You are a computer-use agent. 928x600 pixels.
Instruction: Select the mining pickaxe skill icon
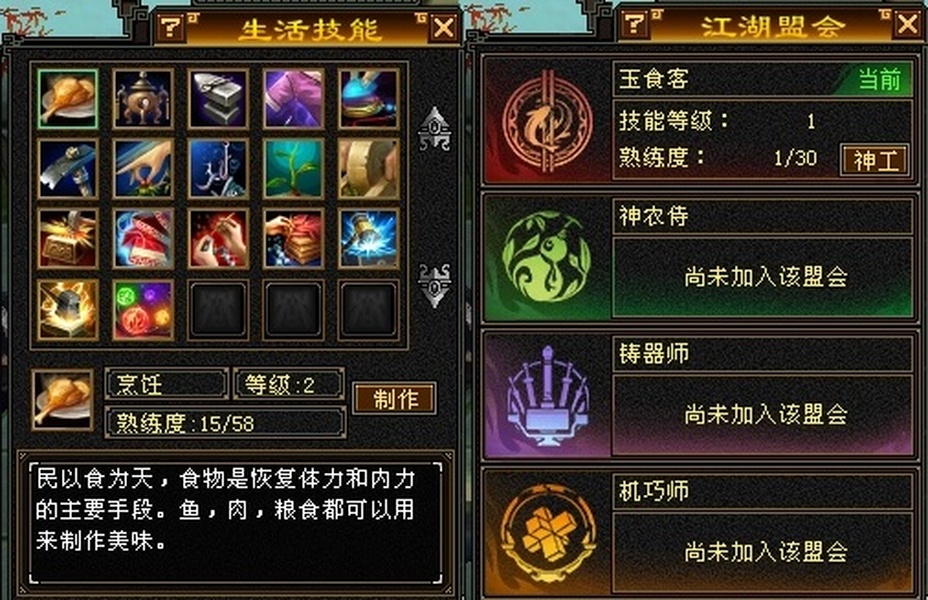(67, 169)
